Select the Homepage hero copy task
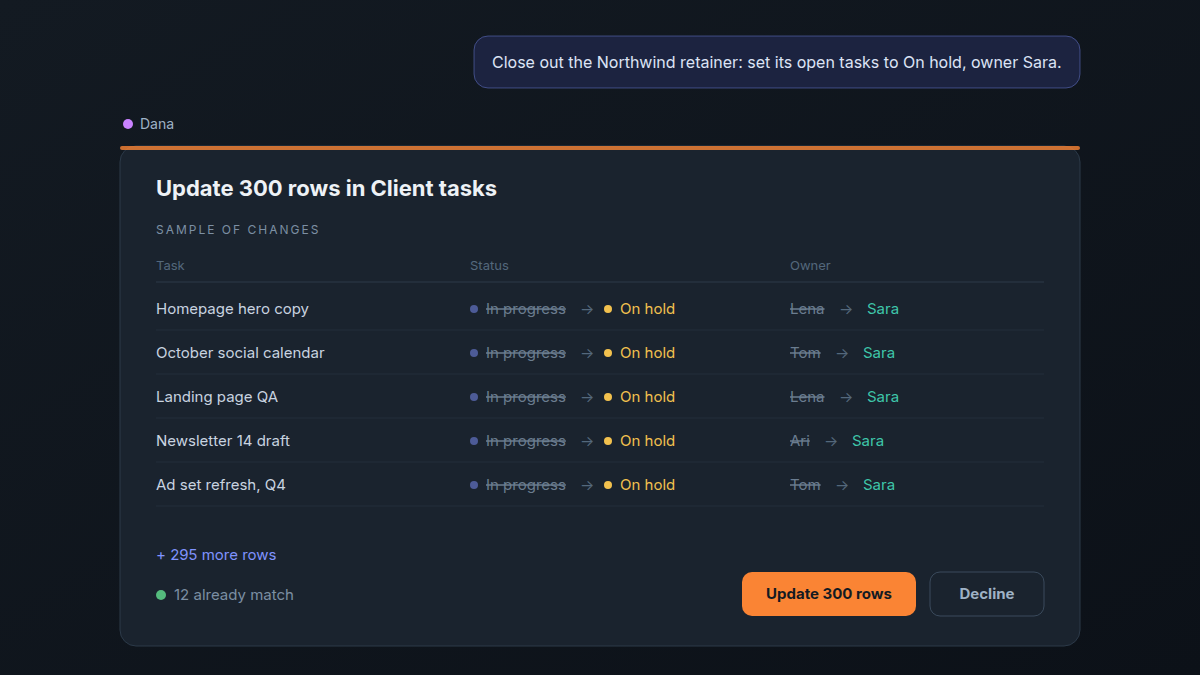The image size is (1200, 675). tap(232, 309)
